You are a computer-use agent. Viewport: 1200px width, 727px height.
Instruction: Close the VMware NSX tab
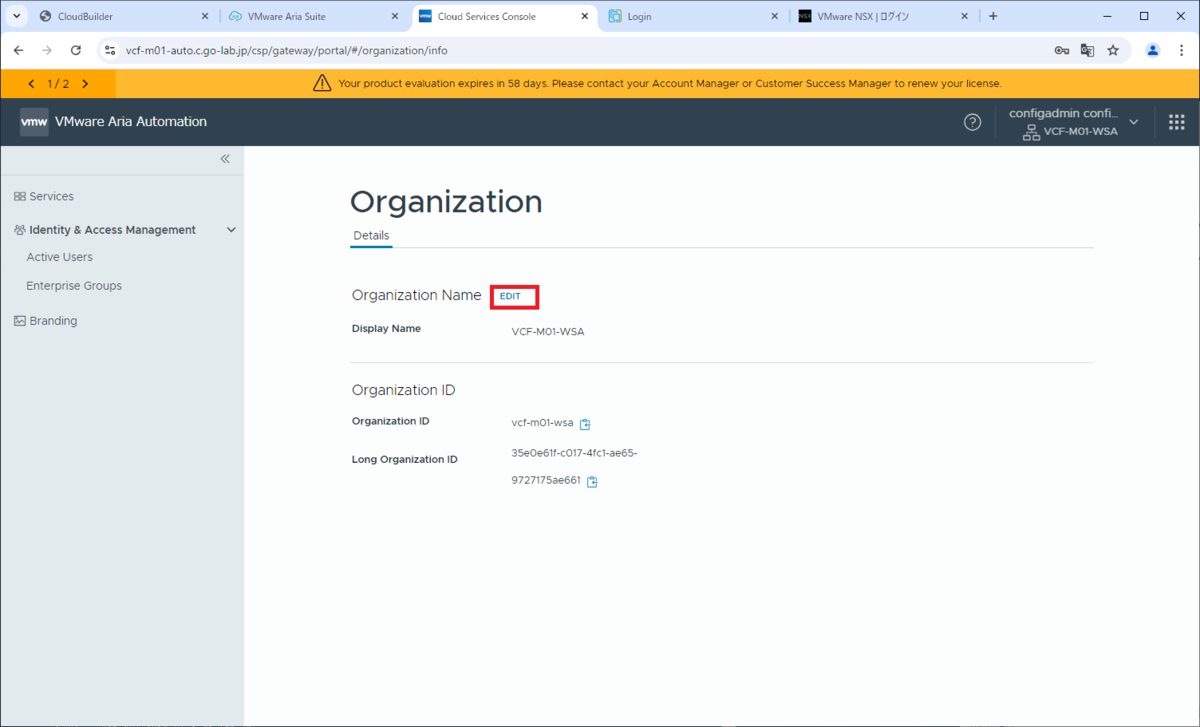[x=964, y=17]
